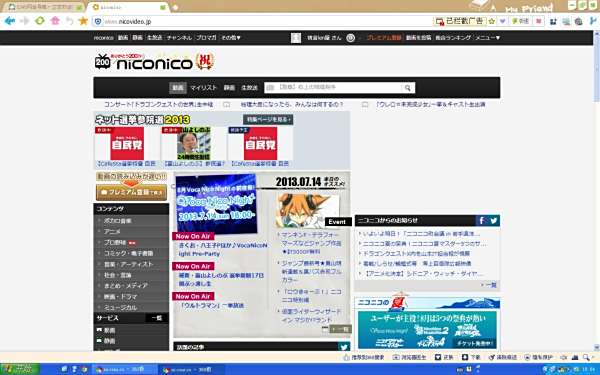
Task: Select the 生放送 search tab
Action: 249,88
